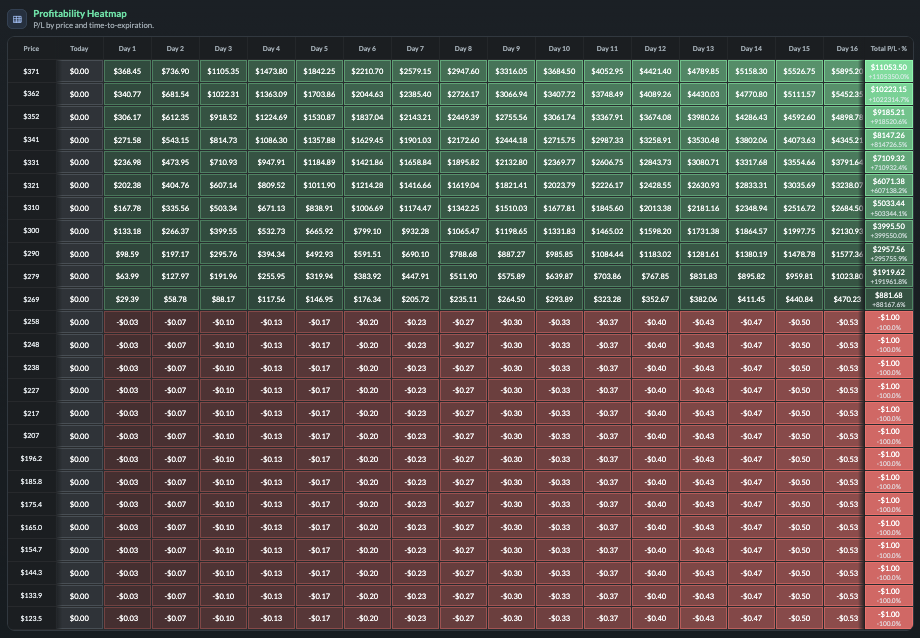Click the $2428.55 cell in the $321 row
This screenshot has height=638, width=920.
(655, 185)
